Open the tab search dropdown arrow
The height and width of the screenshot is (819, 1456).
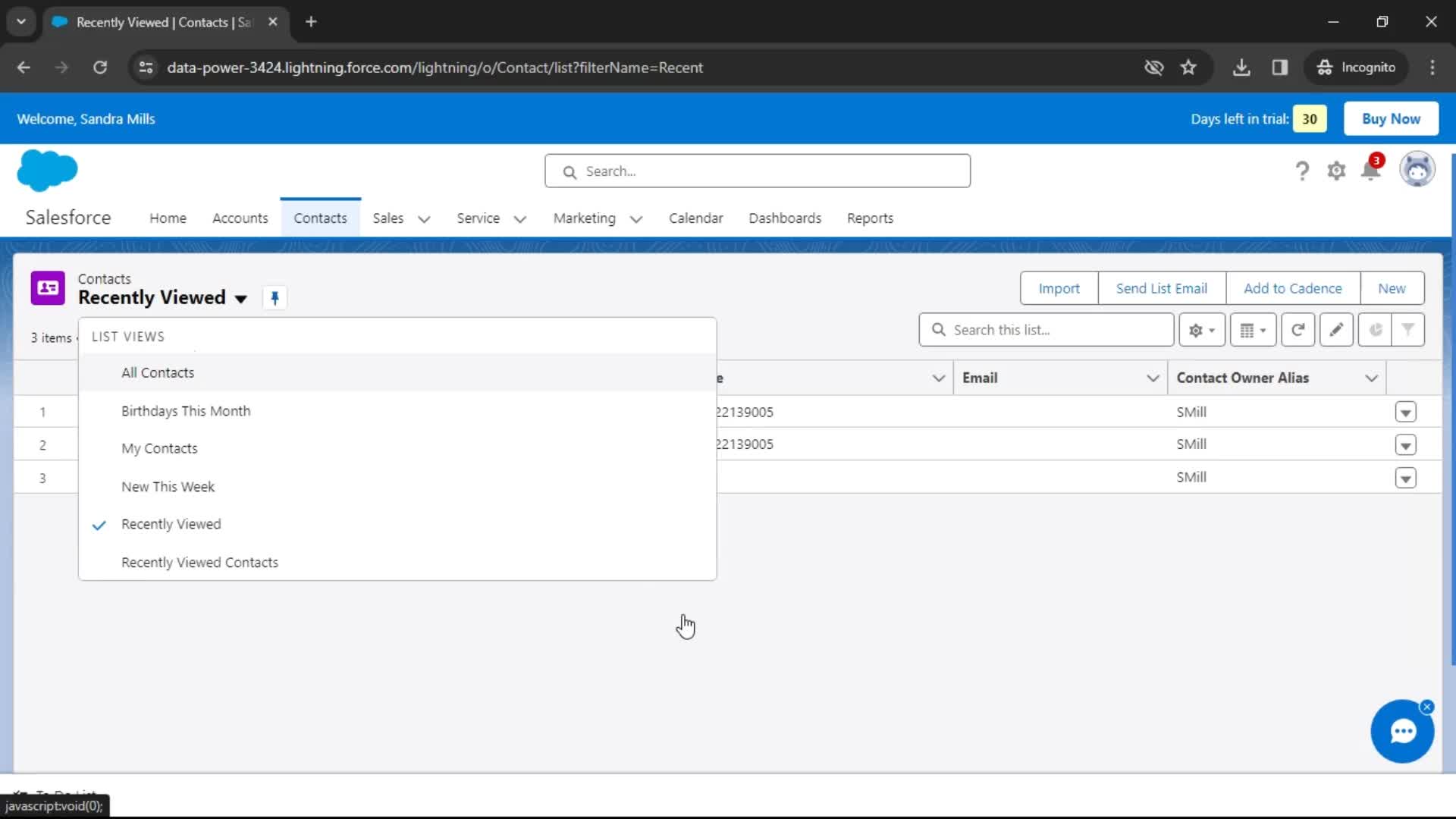(21, 22)
